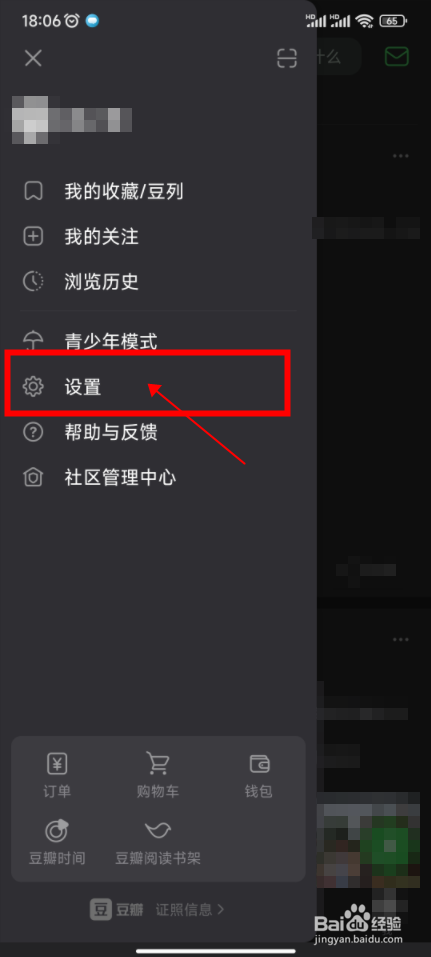Open 豆瓣时间 shortcut
Screen dimensions: 431x957
pyautogui.click(x=57, y=842)
